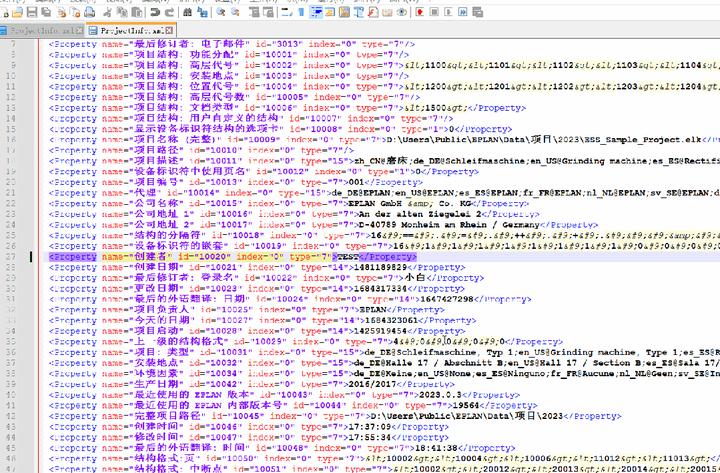This screenshot has height=473, width=720.
Task: Click the time value '17:55:34'
Action: click(368, 438)
